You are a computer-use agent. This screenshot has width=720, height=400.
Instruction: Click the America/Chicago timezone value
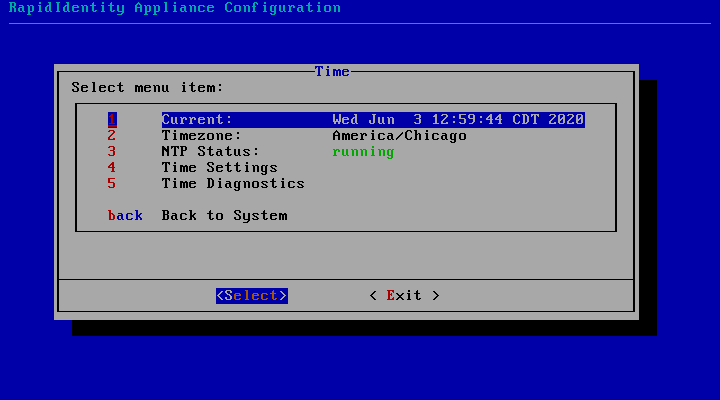click(399, 136)
